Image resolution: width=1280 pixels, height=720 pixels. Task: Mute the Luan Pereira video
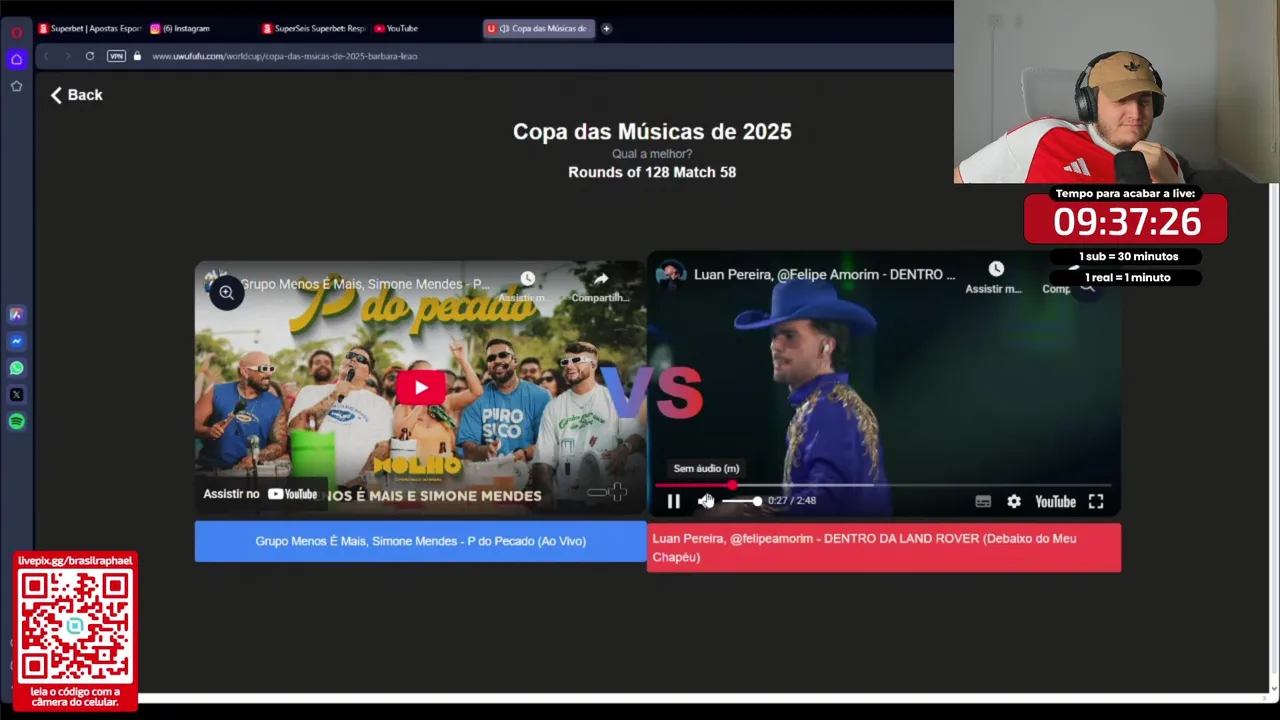pyautogui.click(x=706, y=501)
